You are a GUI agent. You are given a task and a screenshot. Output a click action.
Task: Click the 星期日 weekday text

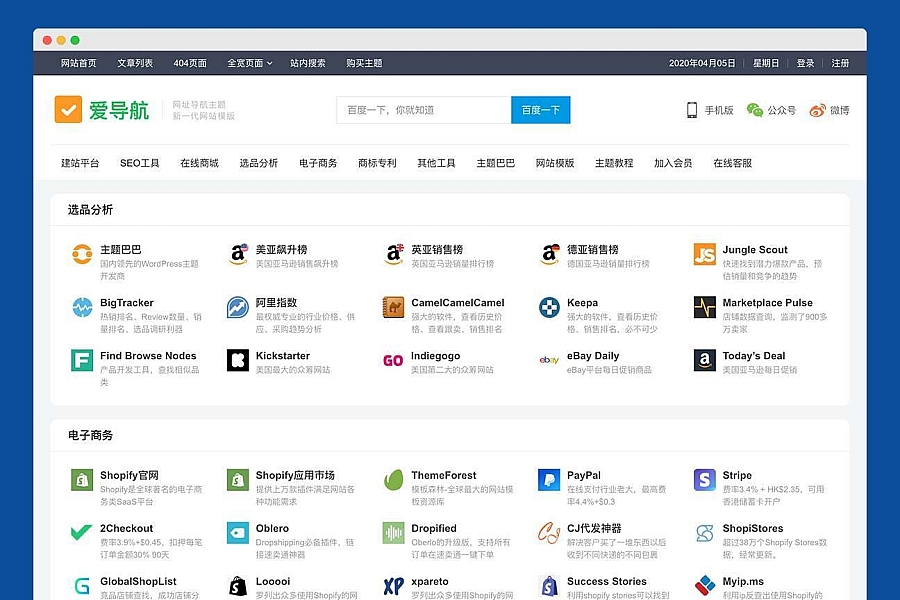click(766, 63)
